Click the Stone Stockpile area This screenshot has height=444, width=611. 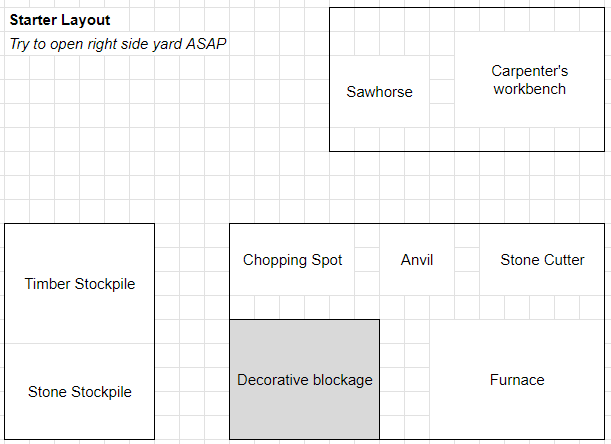pos(80,392)
